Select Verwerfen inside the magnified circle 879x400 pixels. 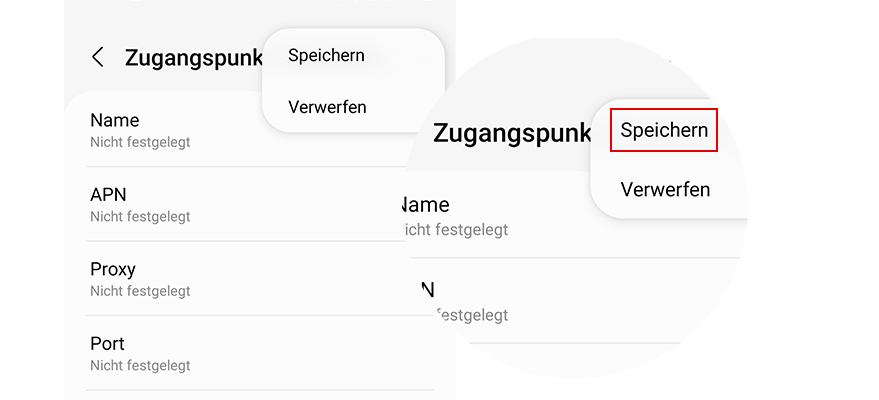tap(665, 189)
